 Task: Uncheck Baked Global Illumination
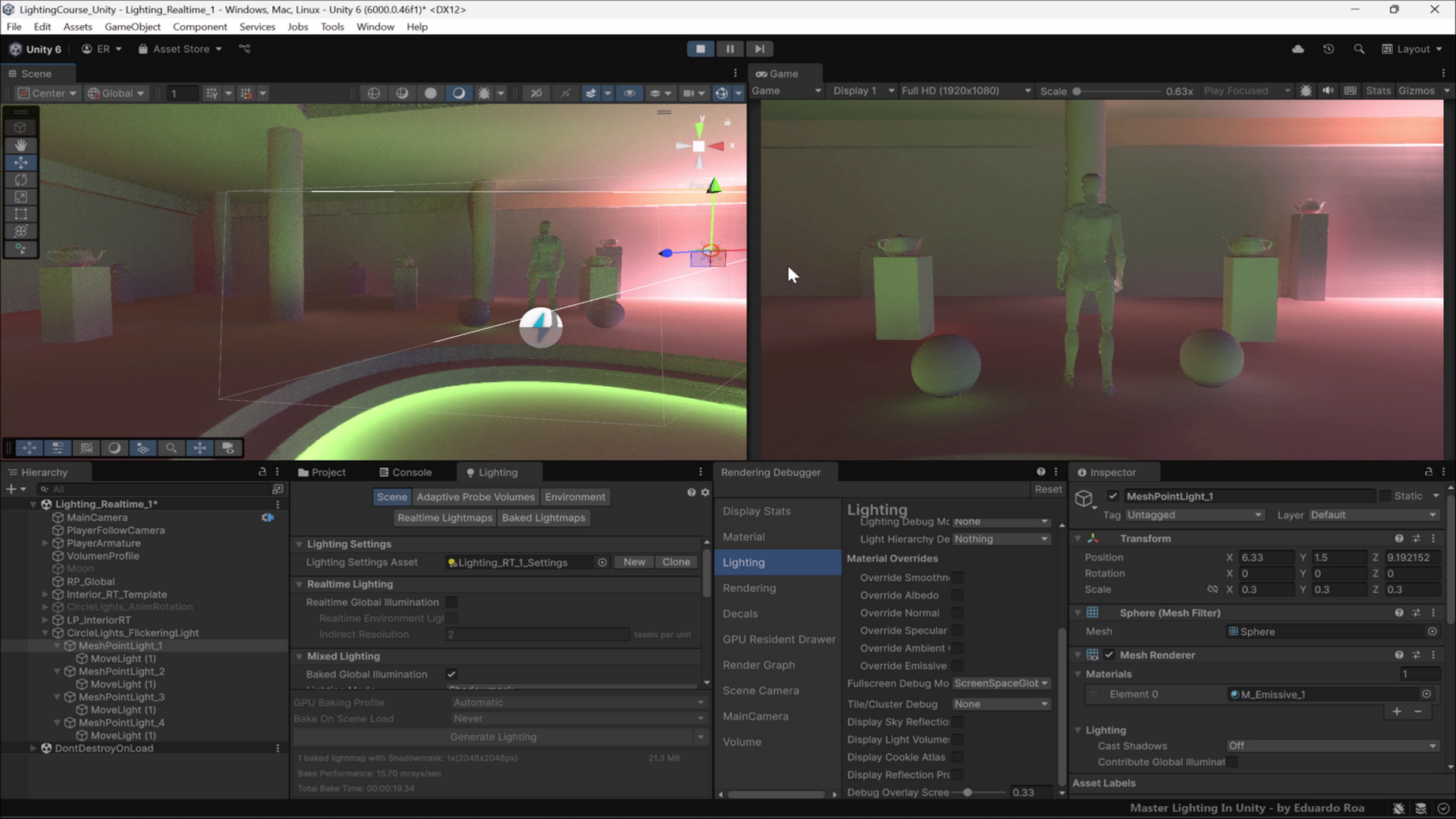(x=452, y=674)
